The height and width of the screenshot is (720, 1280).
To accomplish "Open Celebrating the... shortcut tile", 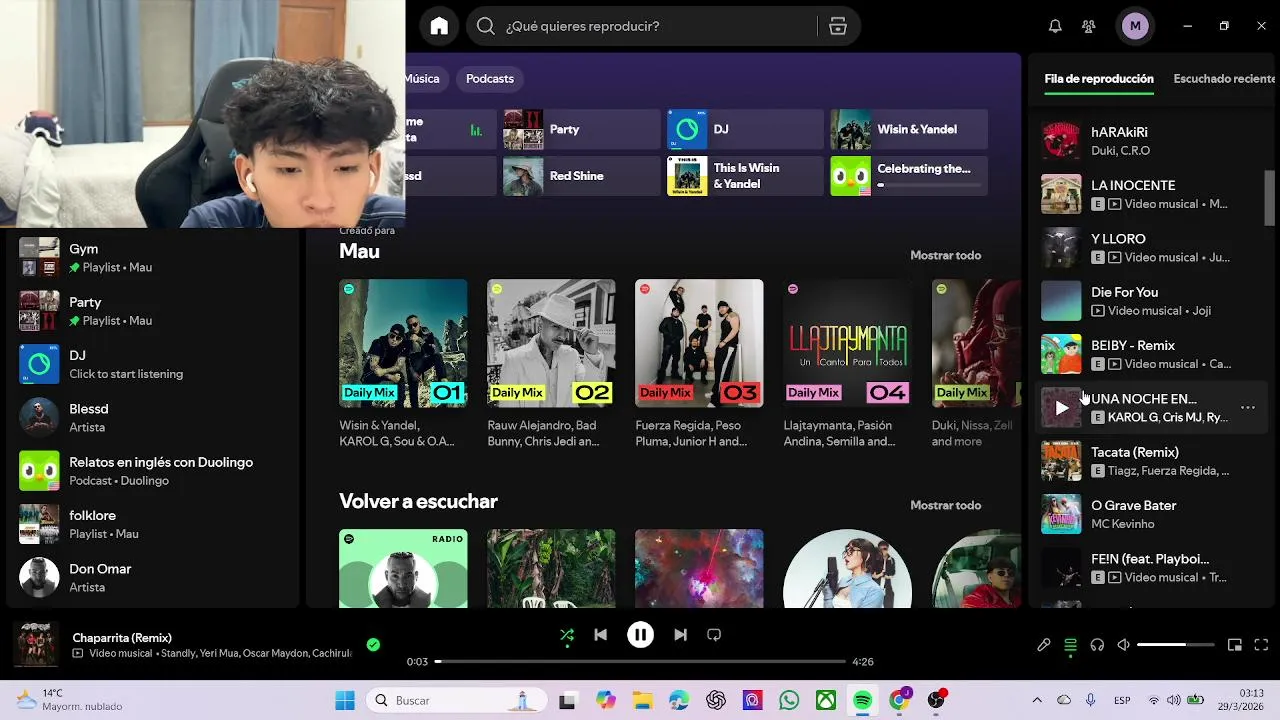I will (x=909, y=176).
